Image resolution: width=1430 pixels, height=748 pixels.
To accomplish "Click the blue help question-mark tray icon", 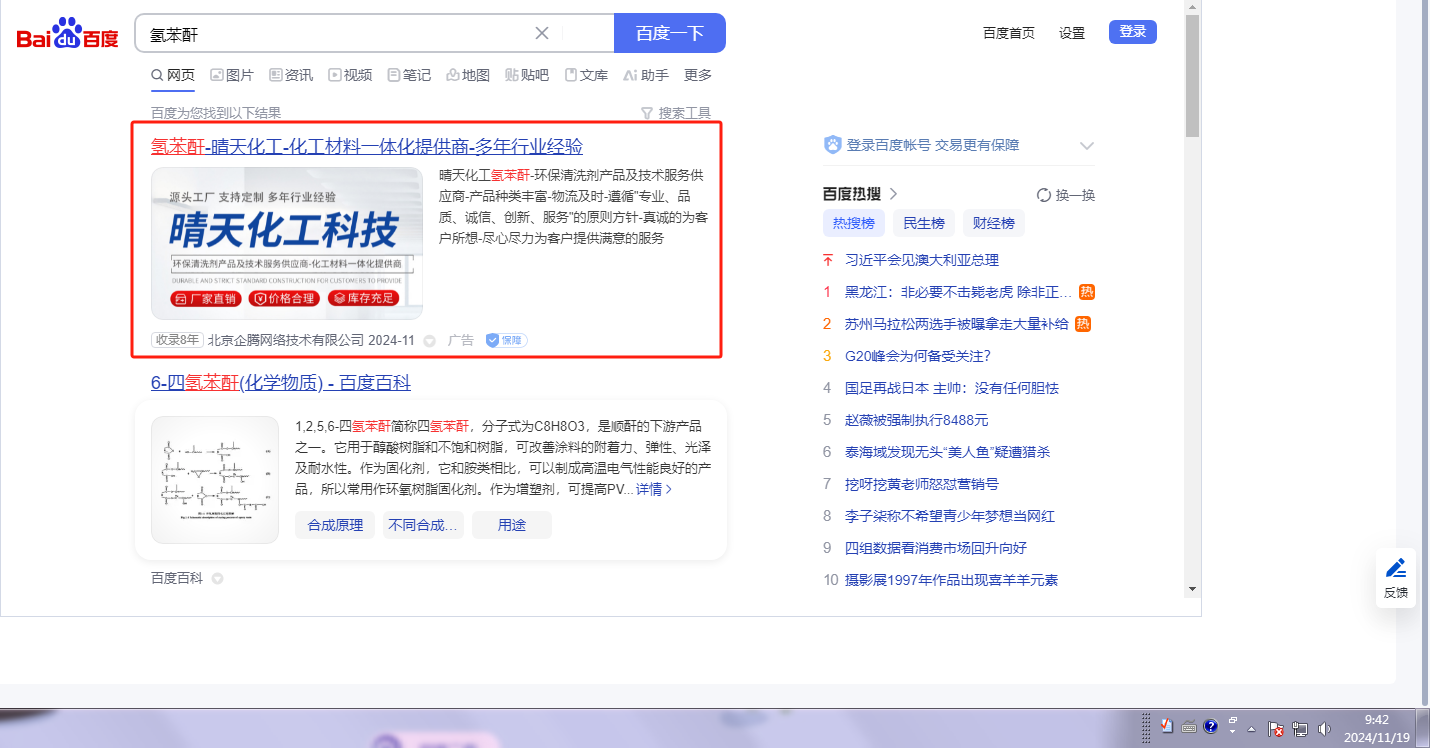I will tap(1210, 726).
